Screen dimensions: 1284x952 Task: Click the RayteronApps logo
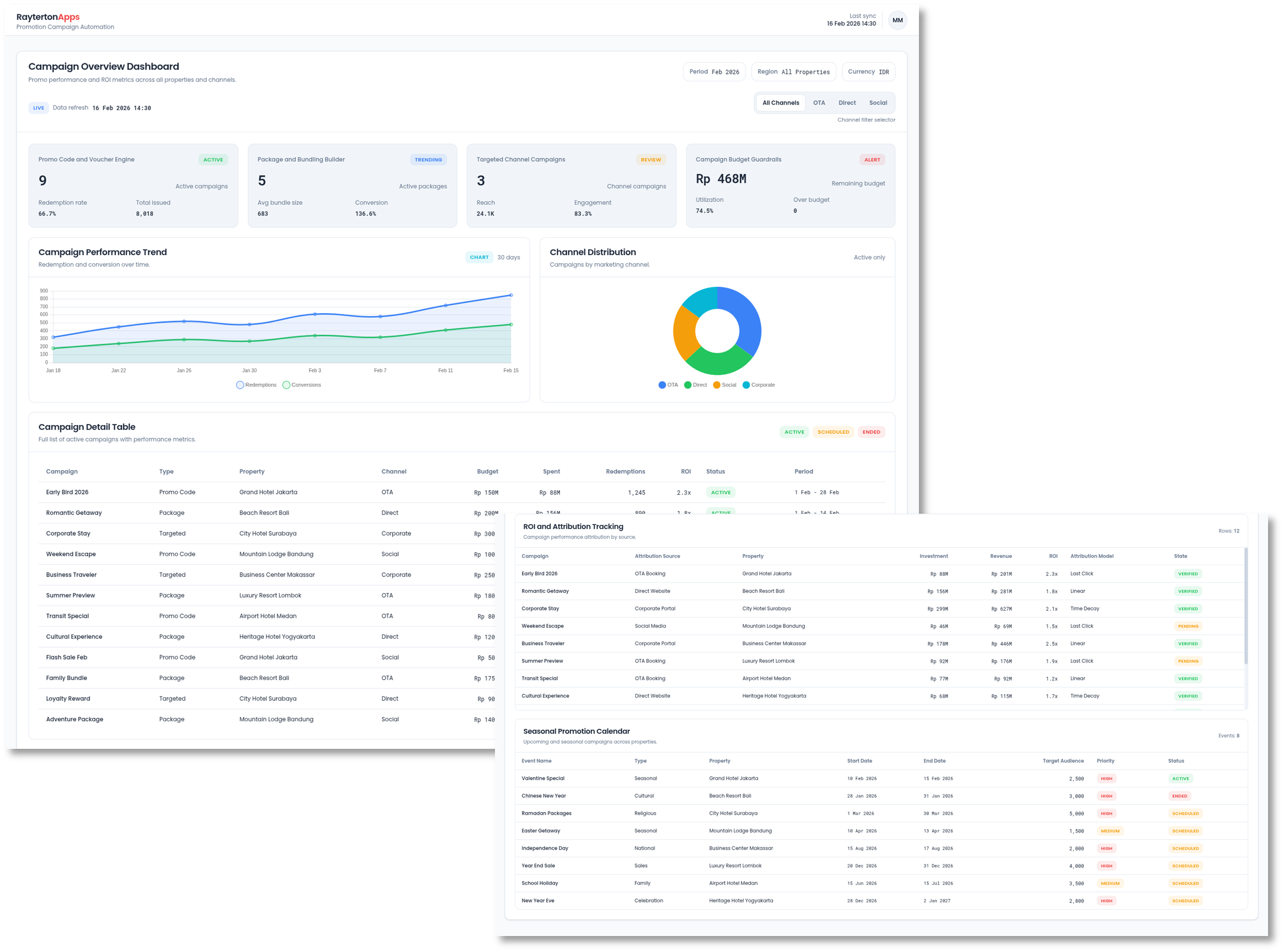48,17
